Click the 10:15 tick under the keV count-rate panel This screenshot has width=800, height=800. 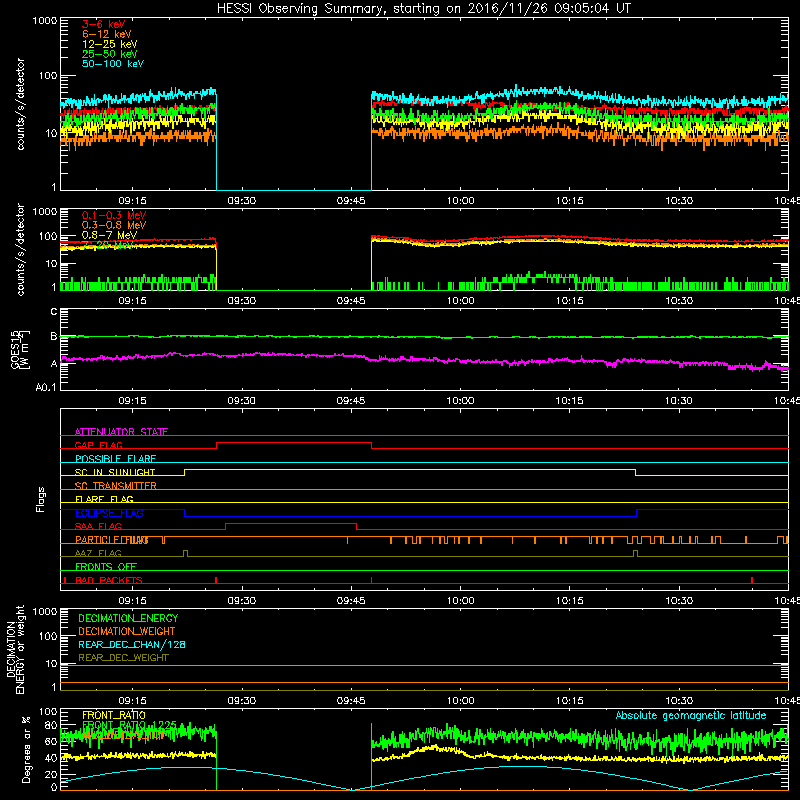569,201
